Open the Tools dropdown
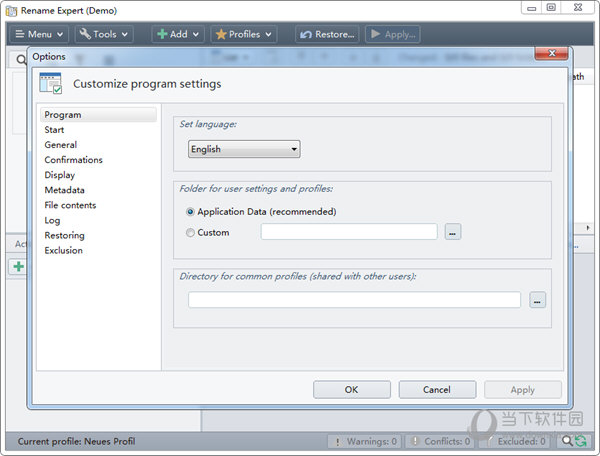This screenshot has width=600, height=456. coord(104,34)
